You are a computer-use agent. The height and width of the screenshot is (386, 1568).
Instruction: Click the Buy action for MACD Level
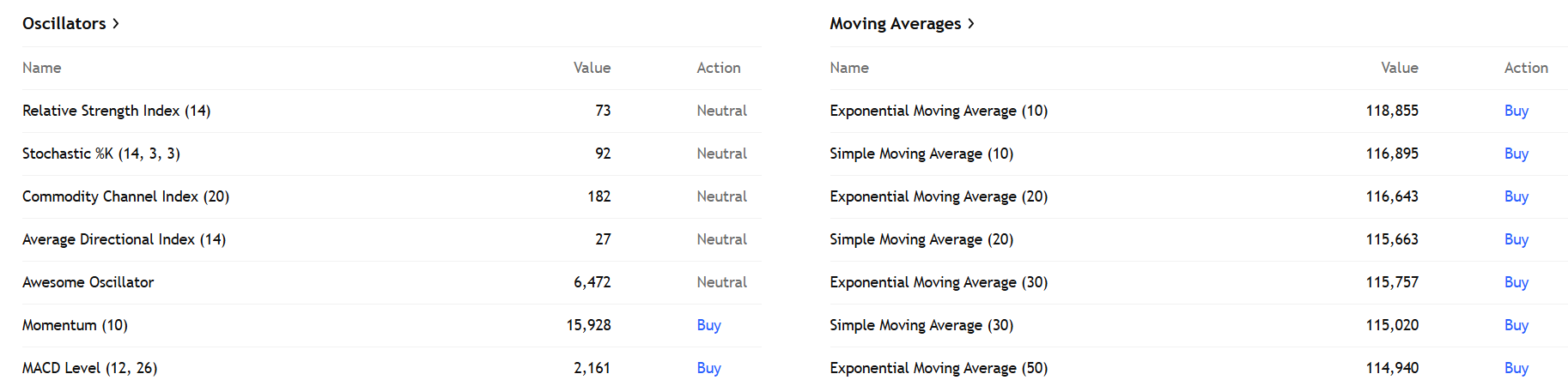(708, 368)
